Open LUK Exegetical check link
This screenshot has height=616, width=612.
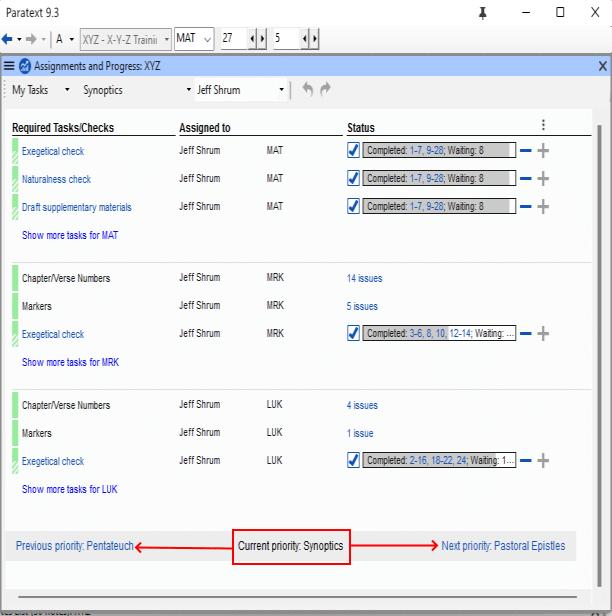(x=53, y=461)
